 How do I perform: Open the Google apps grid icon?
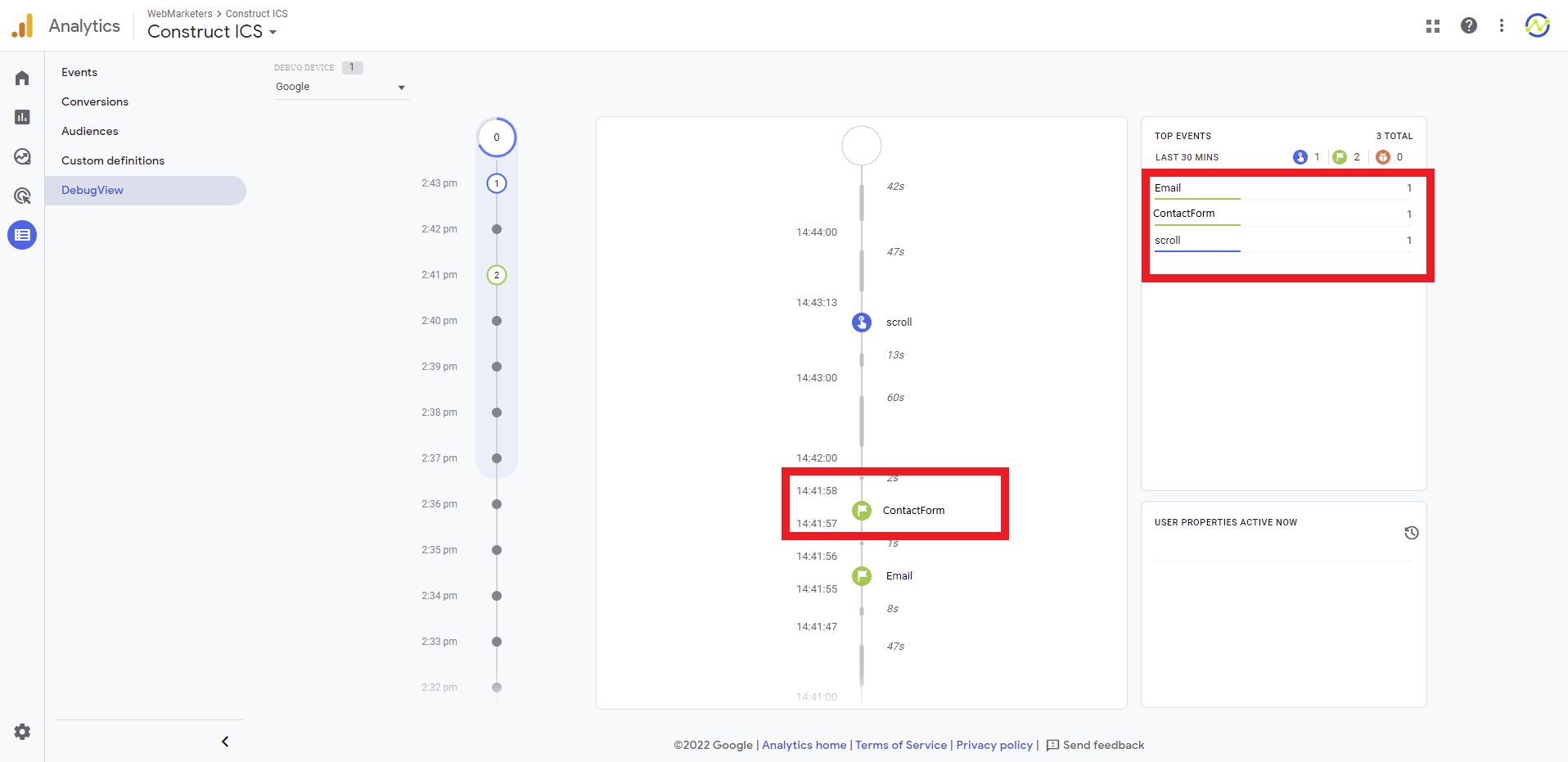pos(1432,26)
